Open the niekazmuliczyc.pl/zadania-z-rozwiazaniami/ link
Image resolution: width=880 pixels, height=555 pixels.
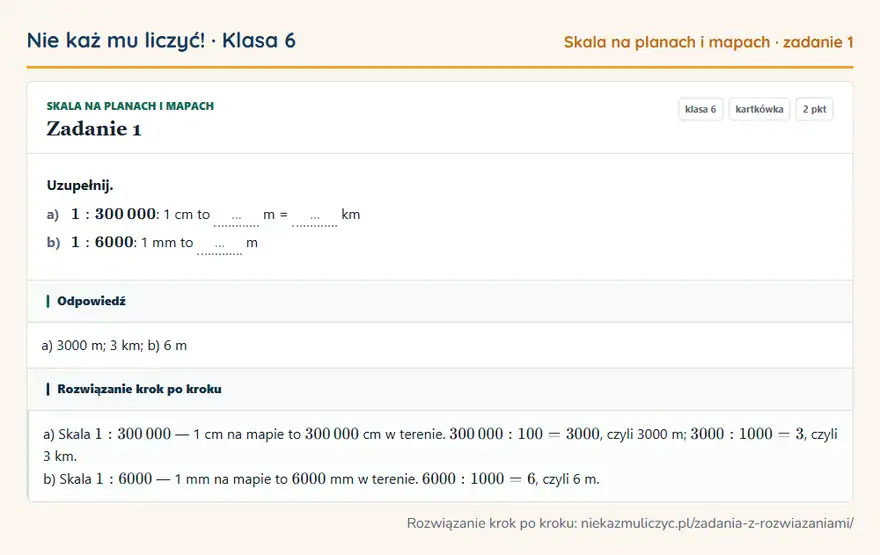(717, 523)
